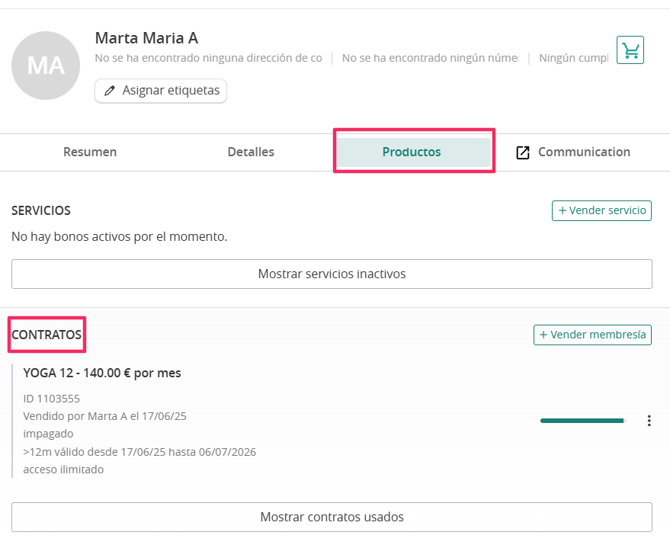Switch to the Resumen tab

(x=90, y=152)
